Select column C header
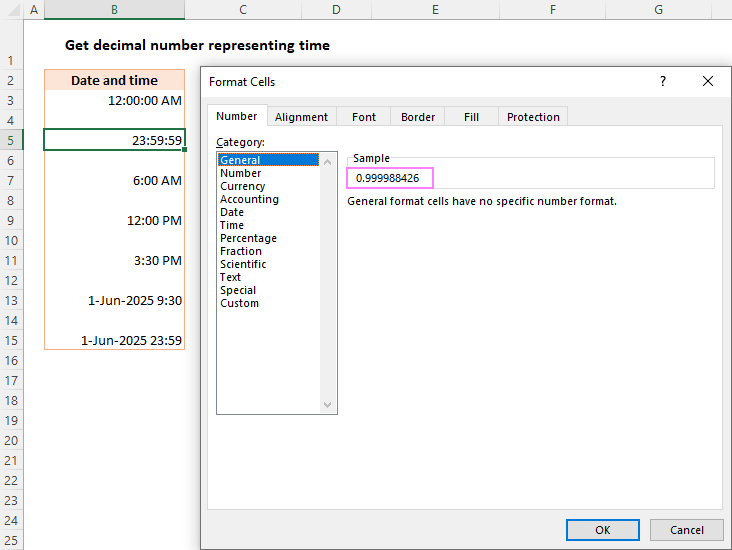The width and height of the screenshot is (732, 550). [243, 9]
